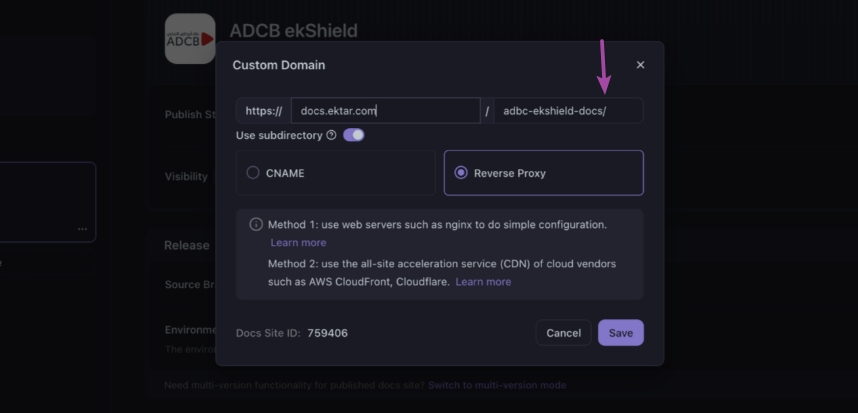
Task: Open Learn more link for CDN method
Action: pyautogui.click(x=483, y=282)
